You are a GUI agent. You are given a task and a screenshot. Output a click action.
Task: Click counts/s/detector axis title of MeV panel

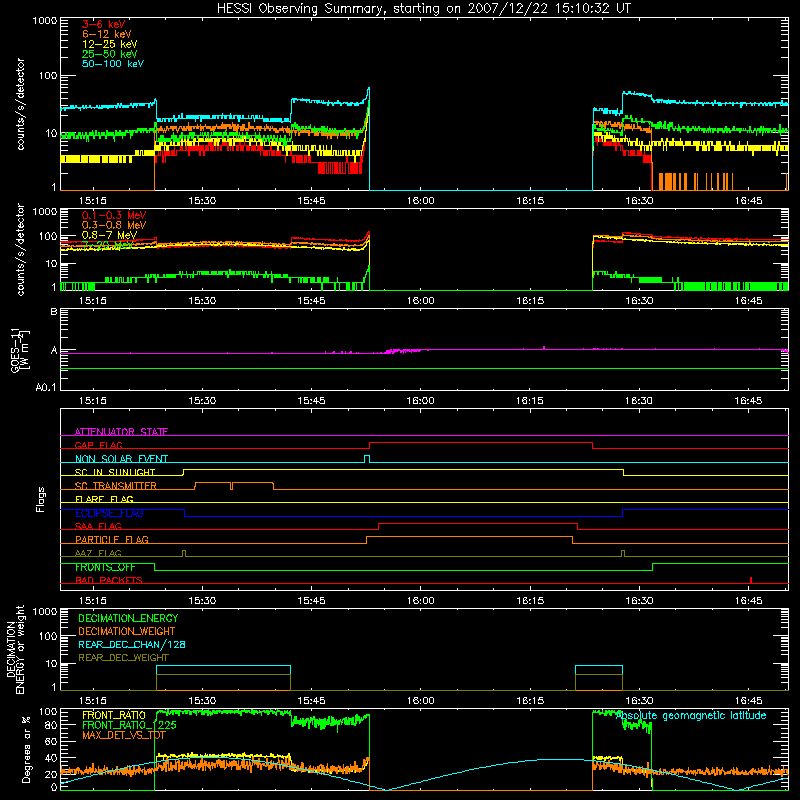click(x=20, y=249)
